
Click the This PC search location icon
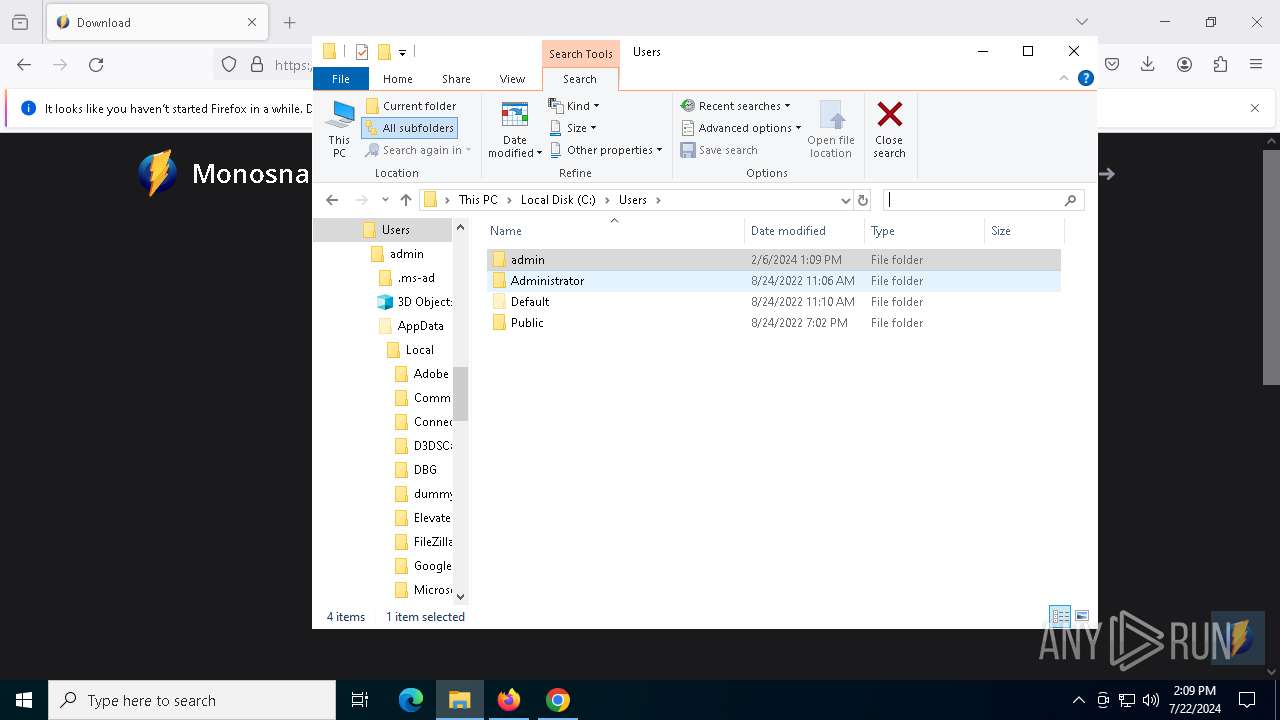(x=339, y=129)
